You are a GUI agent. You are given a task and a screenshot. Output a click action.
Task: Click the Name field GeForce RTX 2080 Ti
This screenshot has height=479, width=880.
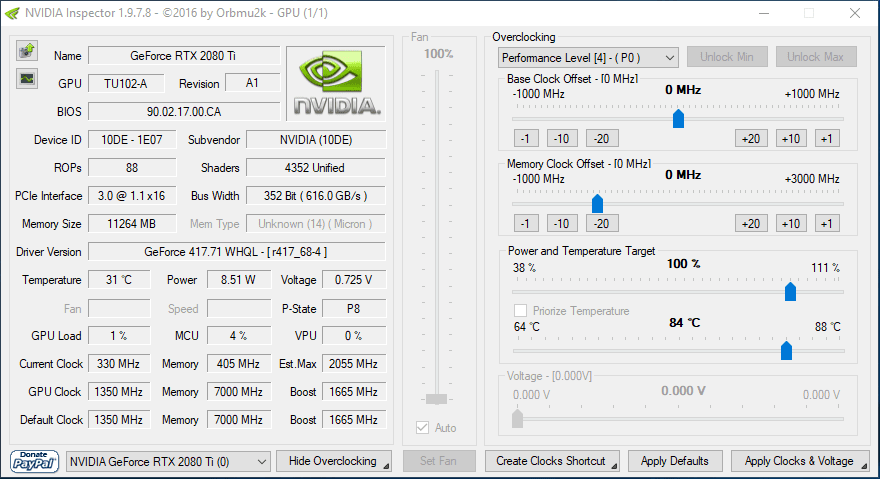pyautogui.click(x=184, y=56)
